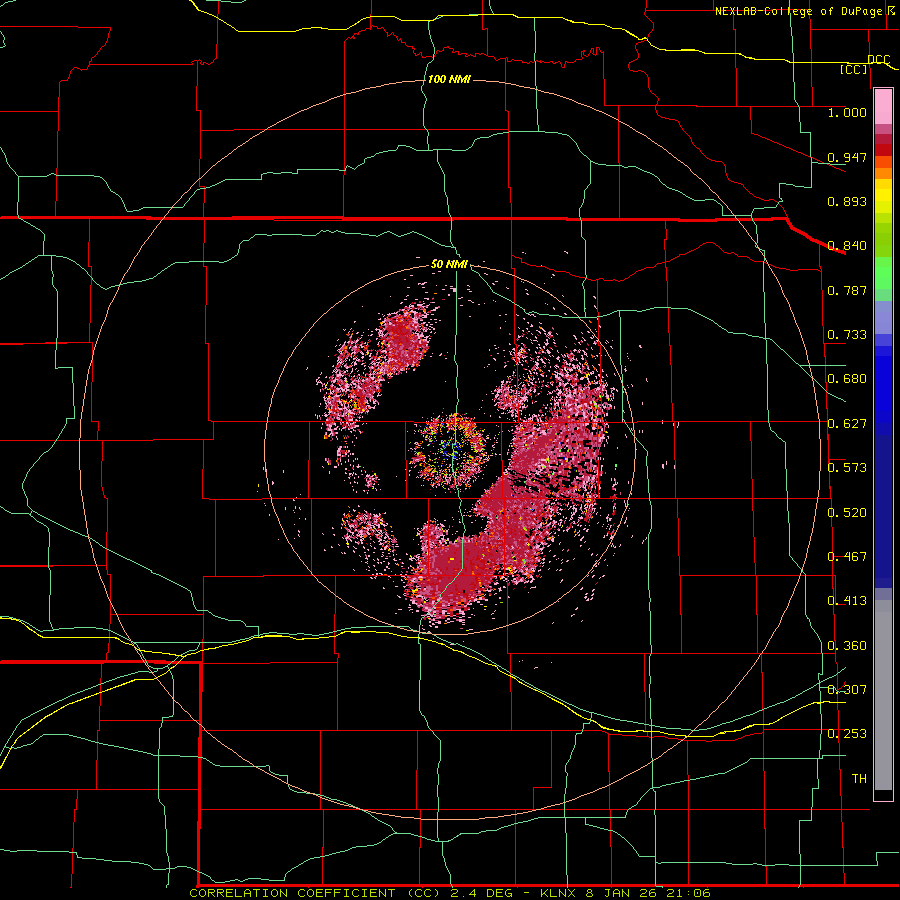Click the 0.787 legend value
900x900 pixels.
click(847, 290)
